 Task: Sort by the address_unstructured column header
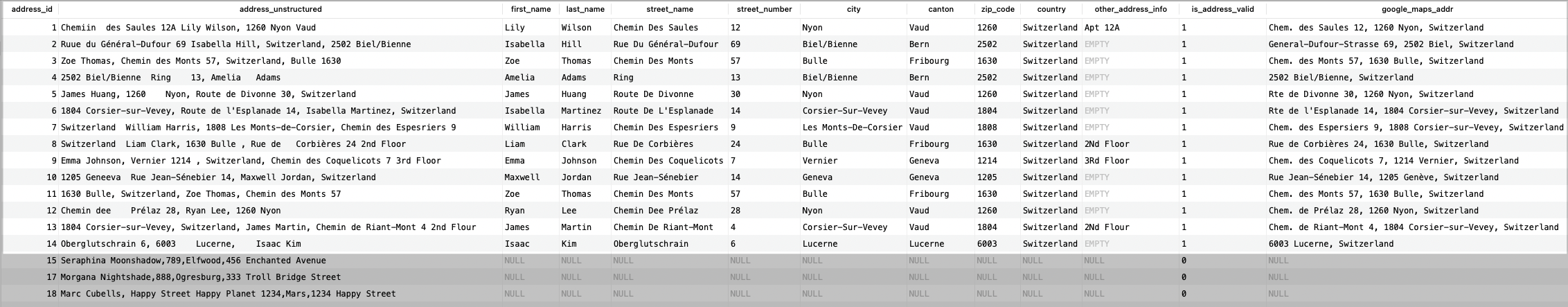coord(280,10)
